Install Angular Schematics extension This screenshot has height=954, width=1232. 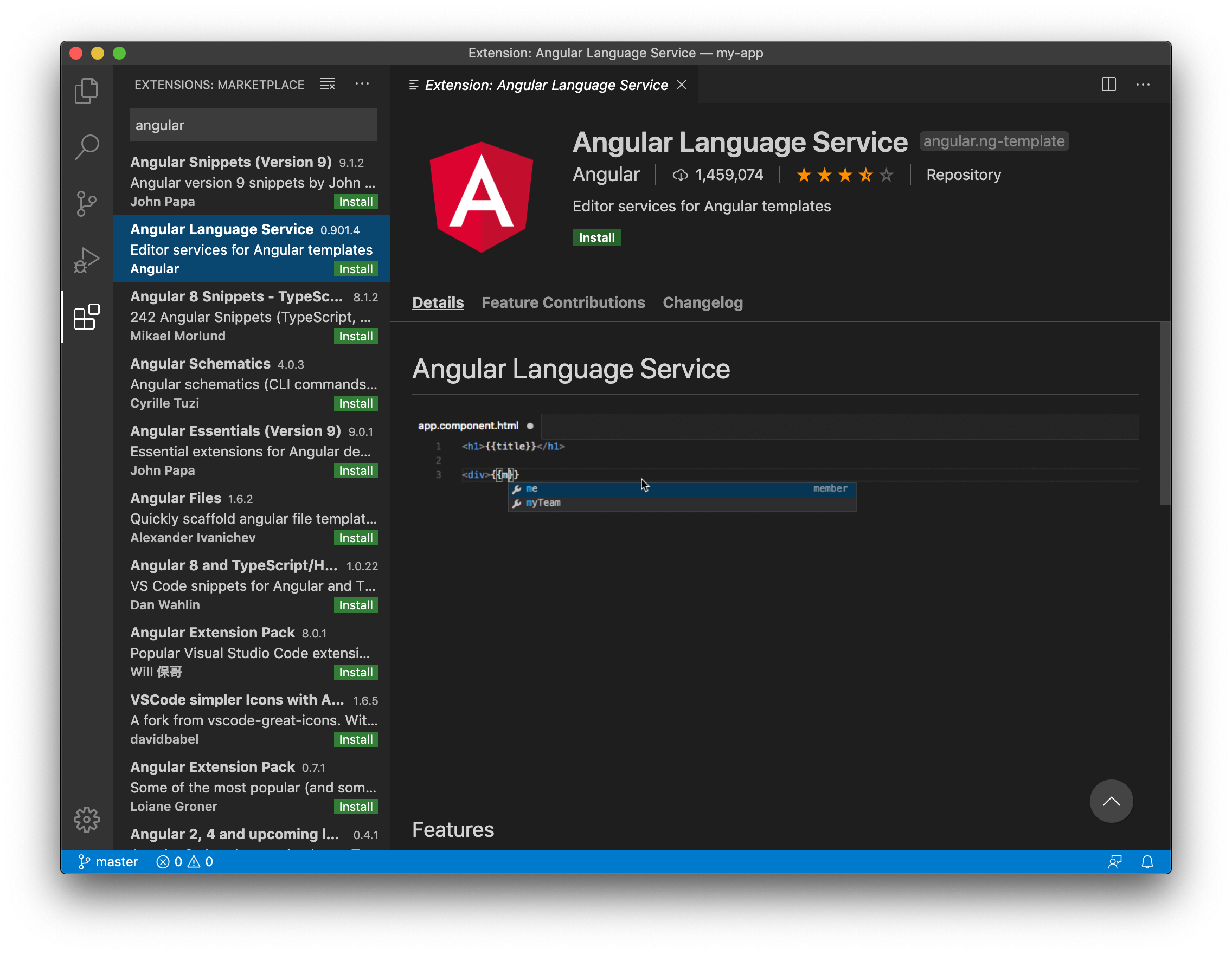click(x=355, y=403)
